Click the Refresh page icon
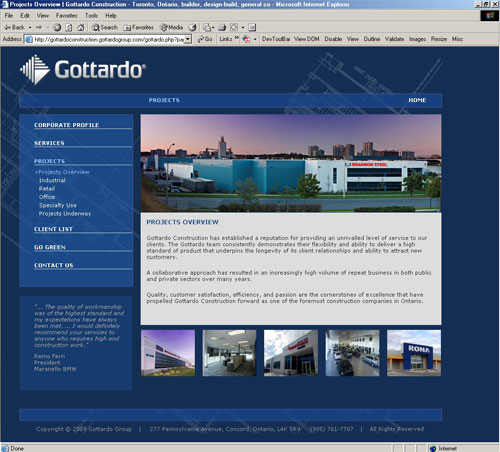The image size is (500, 452). point(69,27)
